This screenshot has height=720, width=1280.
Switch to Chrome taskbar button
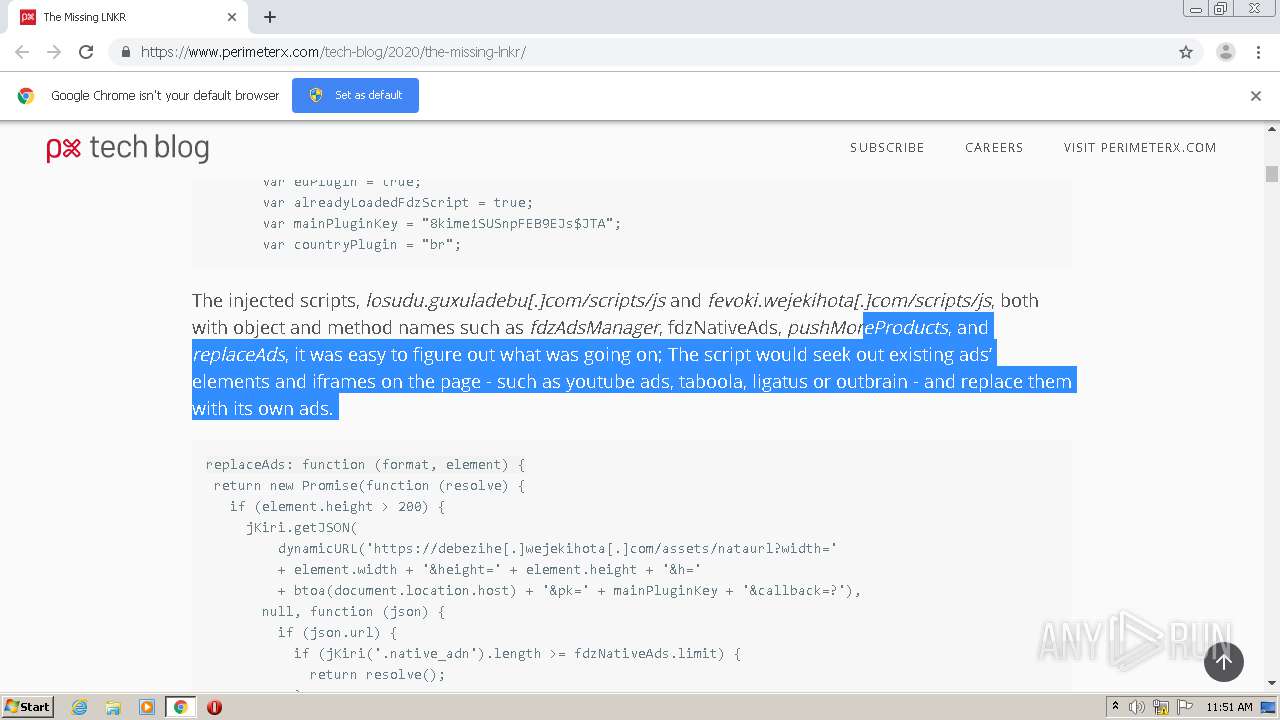coord(180,707)
